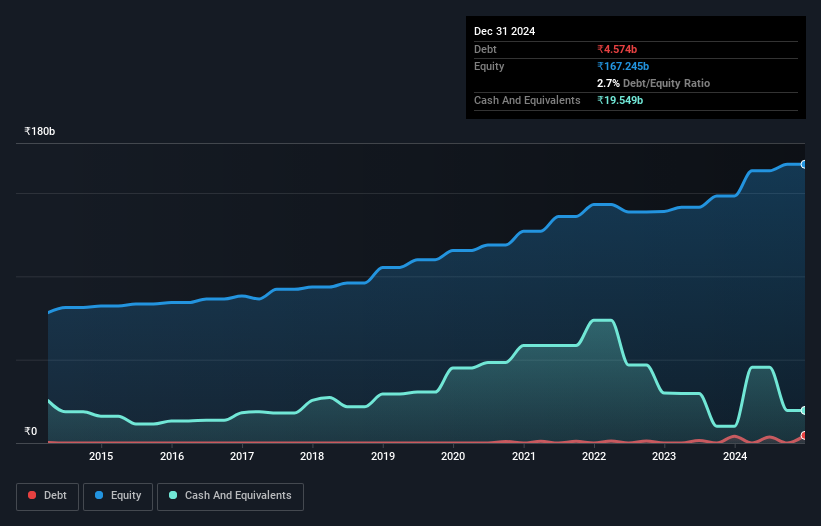Screen dimensions: 821x526
Task: Click the blue Equity legend dot
Action: (x=99, y=495)
